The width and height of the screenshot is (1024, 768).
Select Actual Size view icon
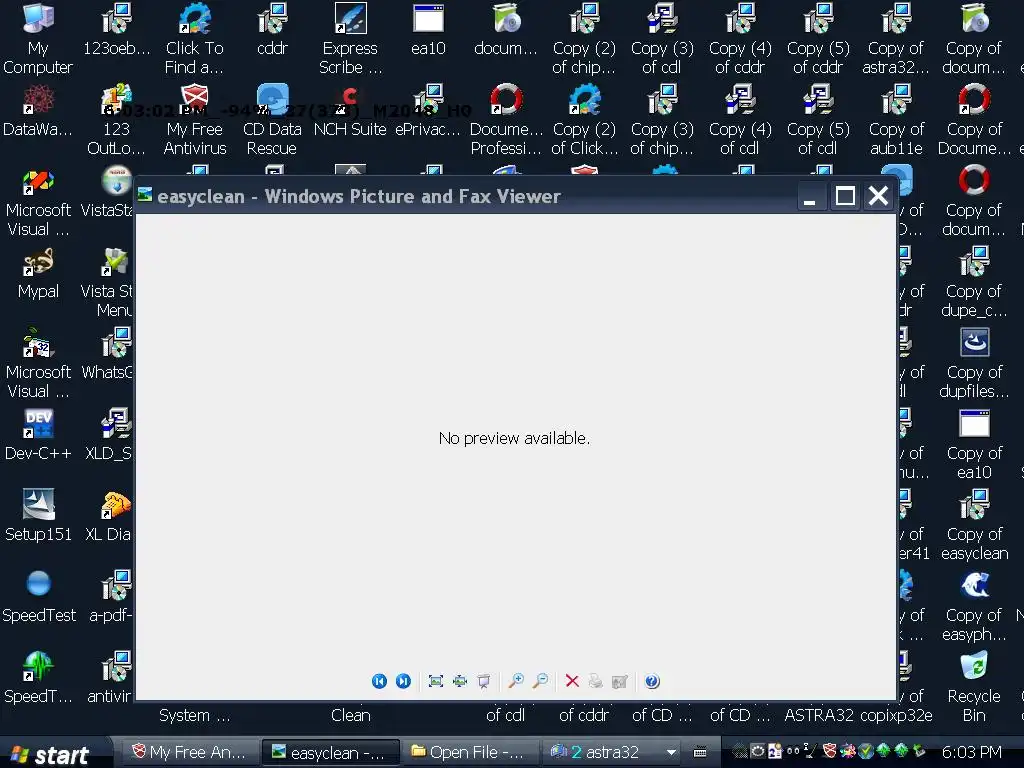460,681
